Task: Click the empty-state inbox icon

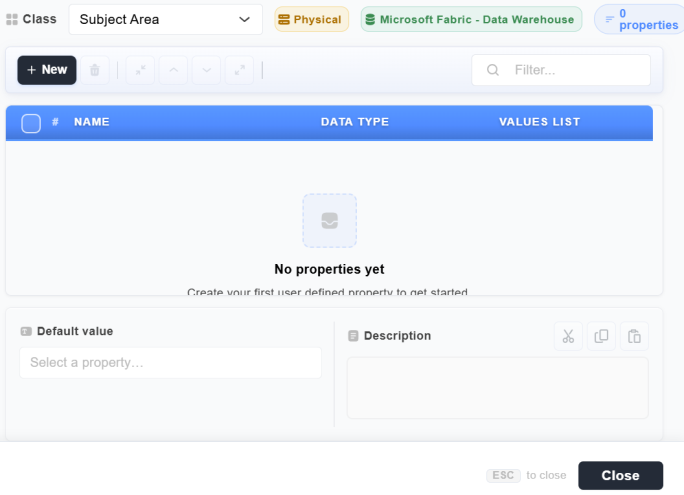Action: pyautogui.click(x=330, y=221)
